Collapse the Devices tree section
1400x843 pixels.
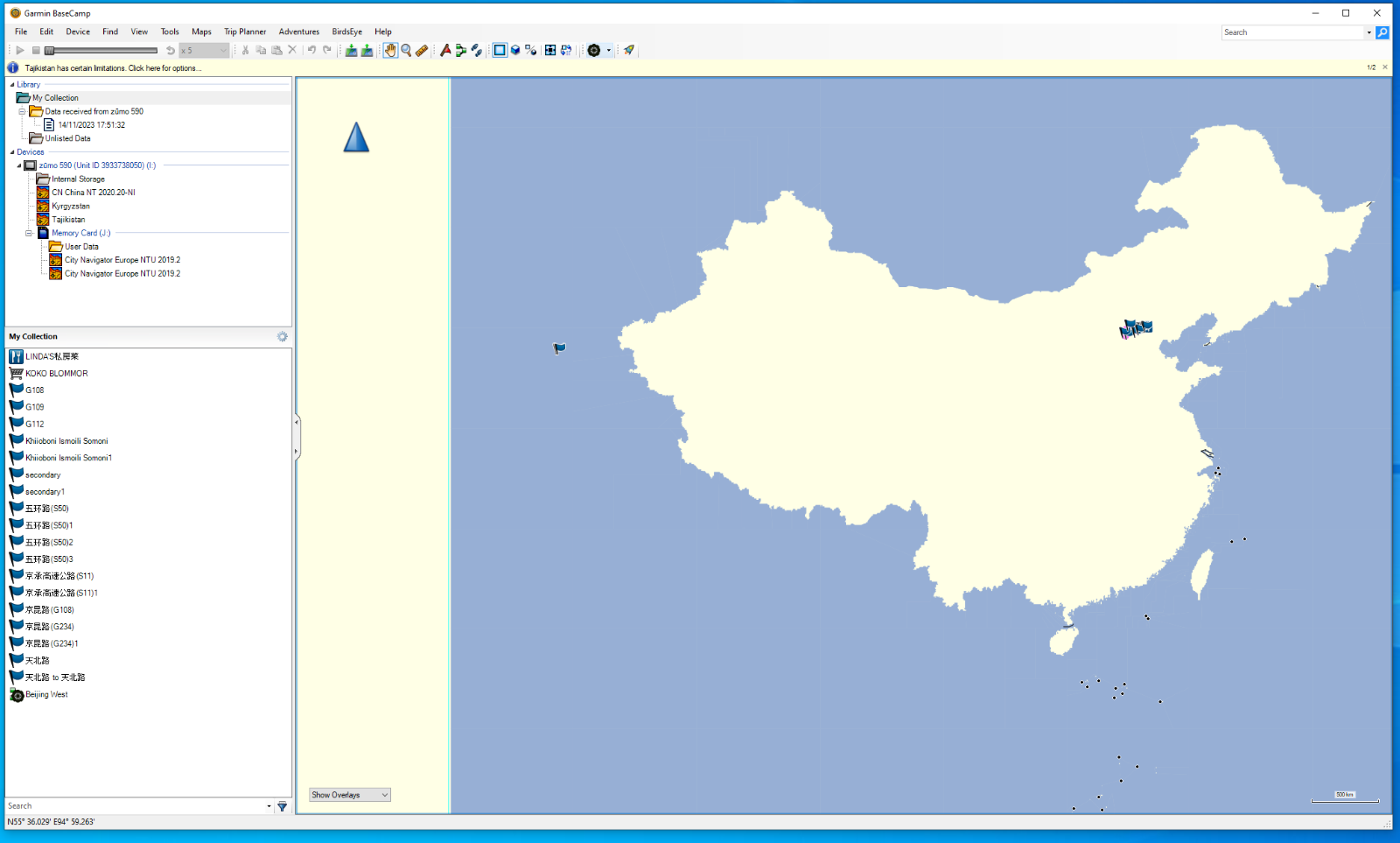12,152
